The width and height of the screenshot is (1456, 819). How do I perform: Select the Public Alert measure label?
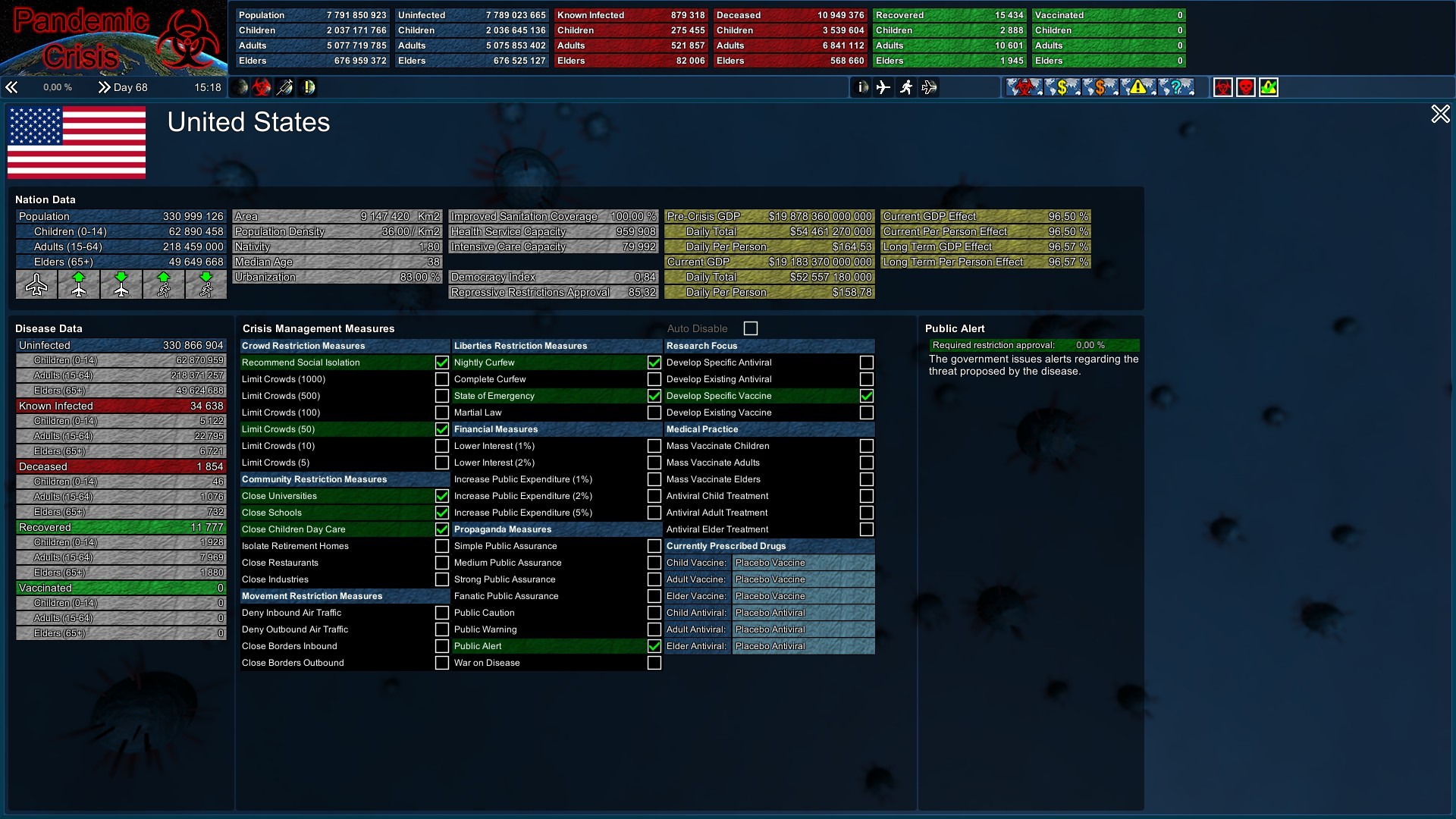[x=478, y=646]
